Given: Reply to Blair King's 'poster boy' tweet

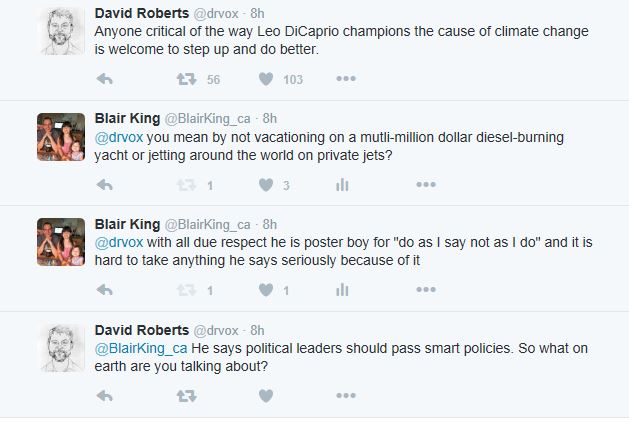Looking at the screenshot, I should [x=105, y=291].
